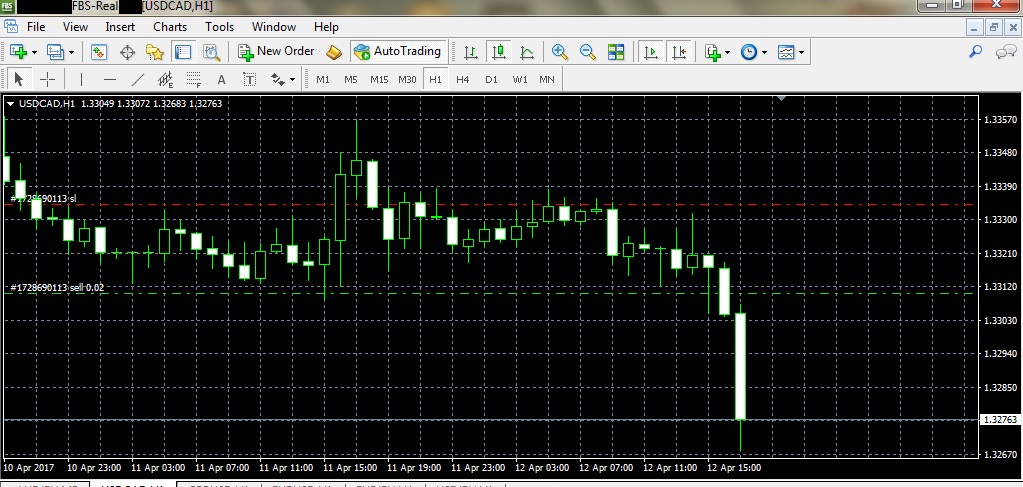Switch to MN timeframe
Viewport: 1023px width, 487px height.
547,80
